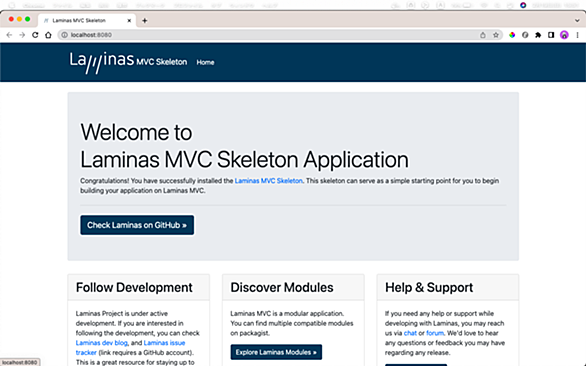Share this page via the share icon
The height and width of the screenshot is (366, 586).
pos(483,35)
